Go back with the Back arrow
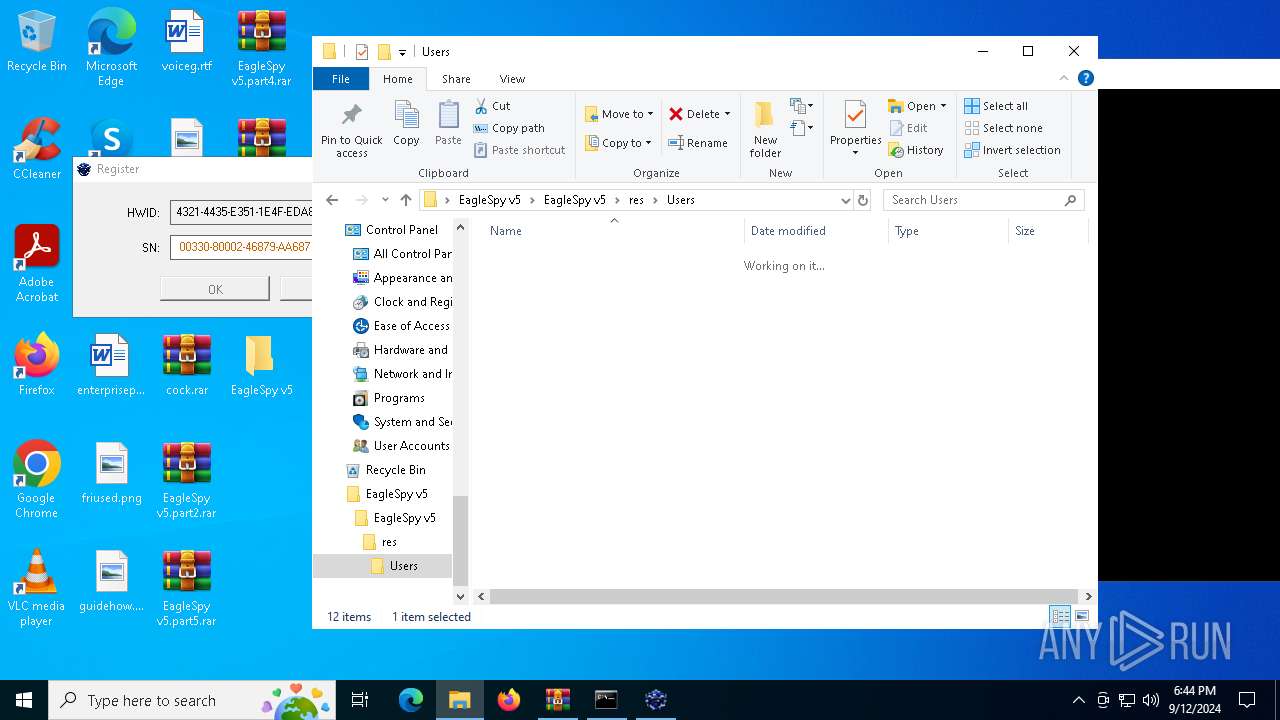Screen dimensions: 1280x720 [332, 200]
